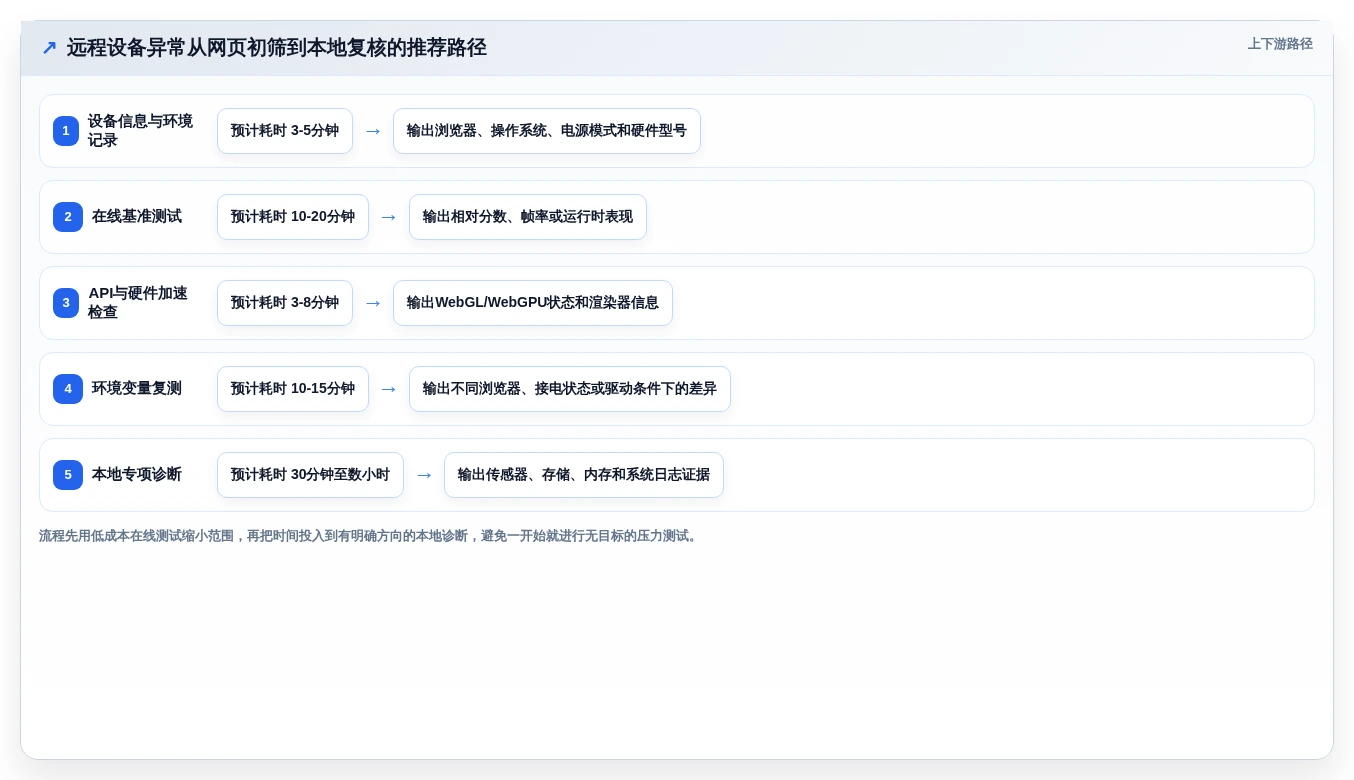
Task: Click the arrow after 预计耗时 3-8分钟
Action: [x=373, y=303]
